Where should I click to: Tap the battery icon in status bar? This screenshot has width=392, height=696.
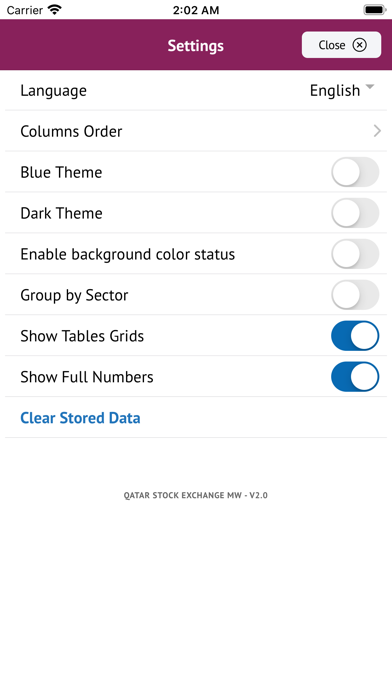(x=374, y=9)
